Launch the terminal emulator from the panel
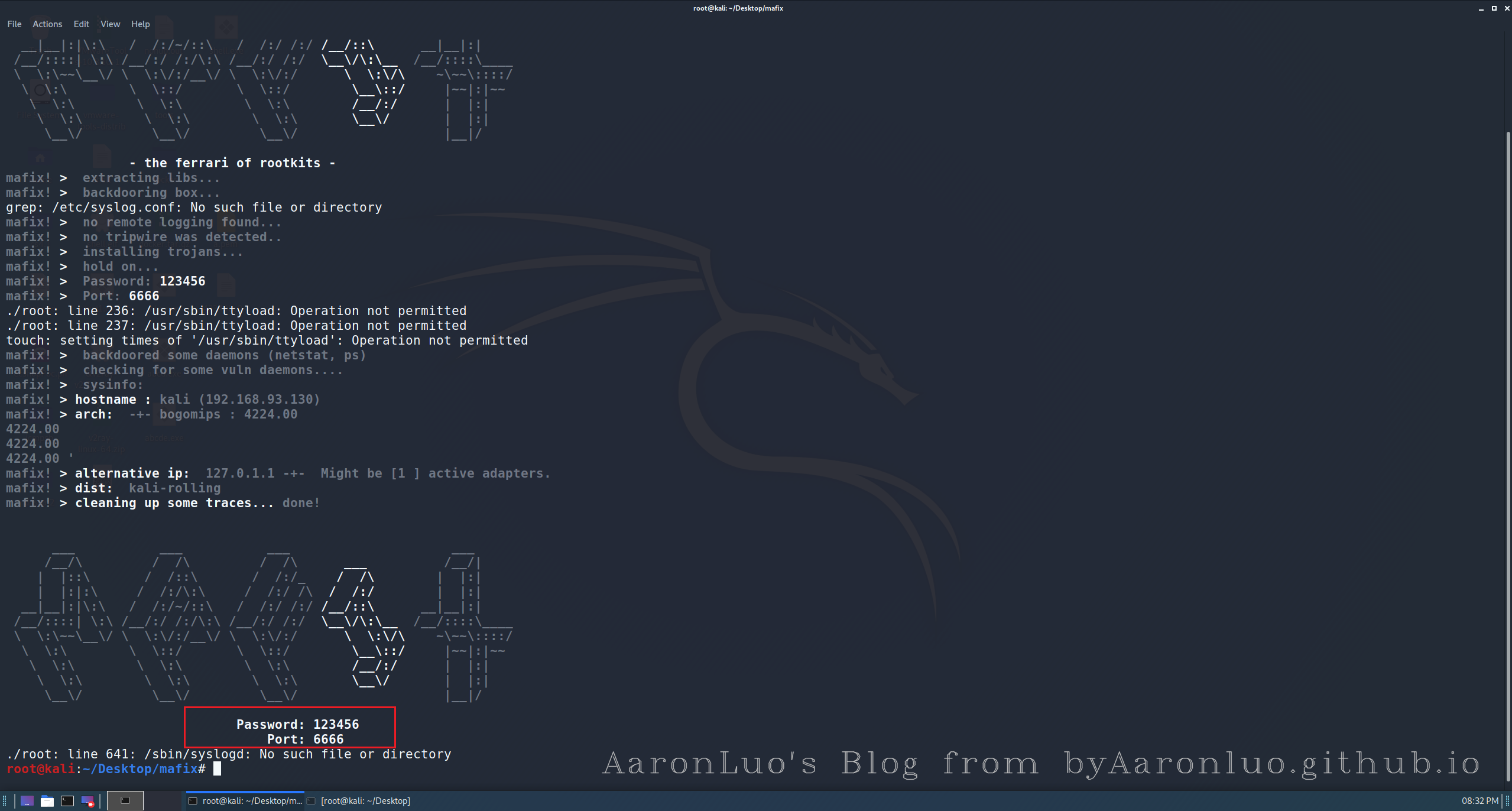Image resolution: width=1512 pixels, height=811 pixels. click(67, 801)
